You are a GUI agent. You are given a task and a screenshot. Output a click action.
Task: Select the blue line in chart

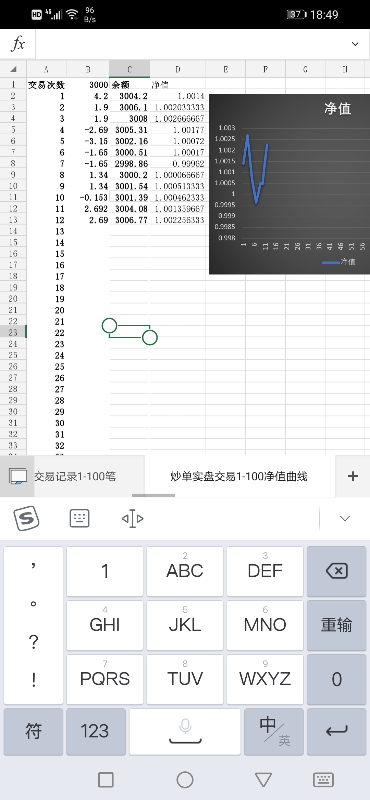pyautogui.click(x=256, y=168)
